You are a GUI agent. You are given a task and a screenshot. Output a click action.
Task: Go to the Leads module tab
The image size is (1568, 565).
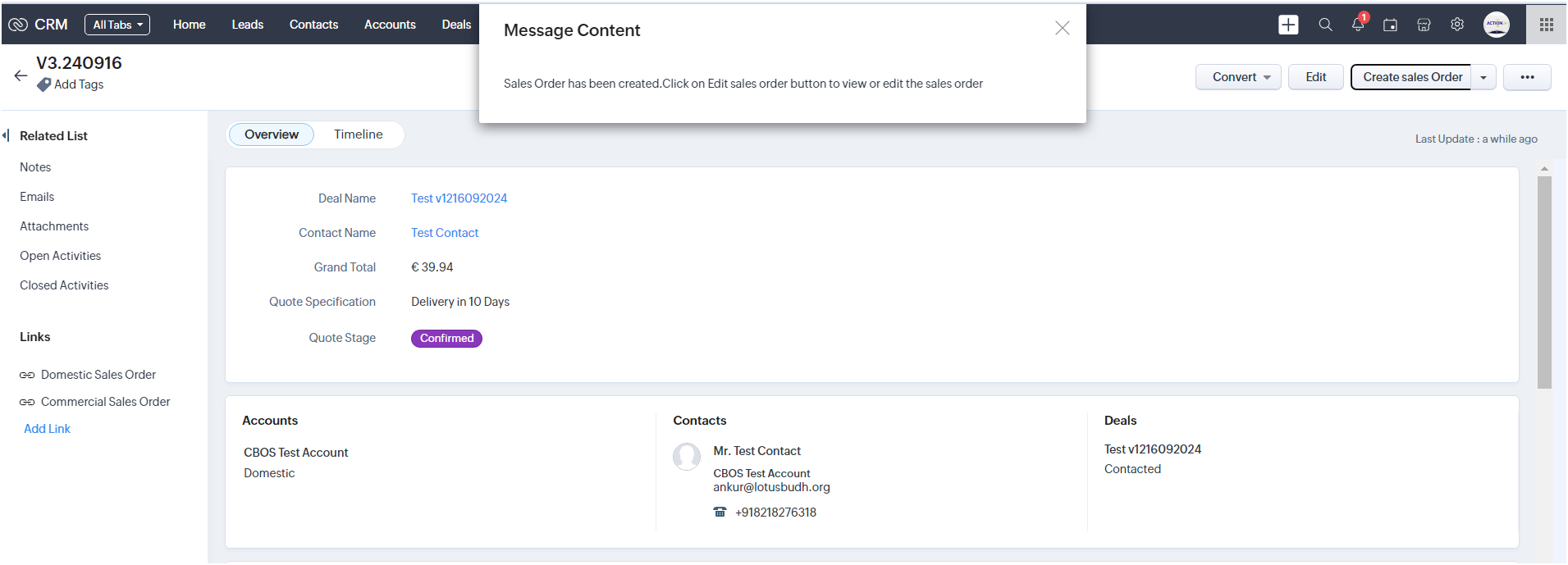click(247, 25)
